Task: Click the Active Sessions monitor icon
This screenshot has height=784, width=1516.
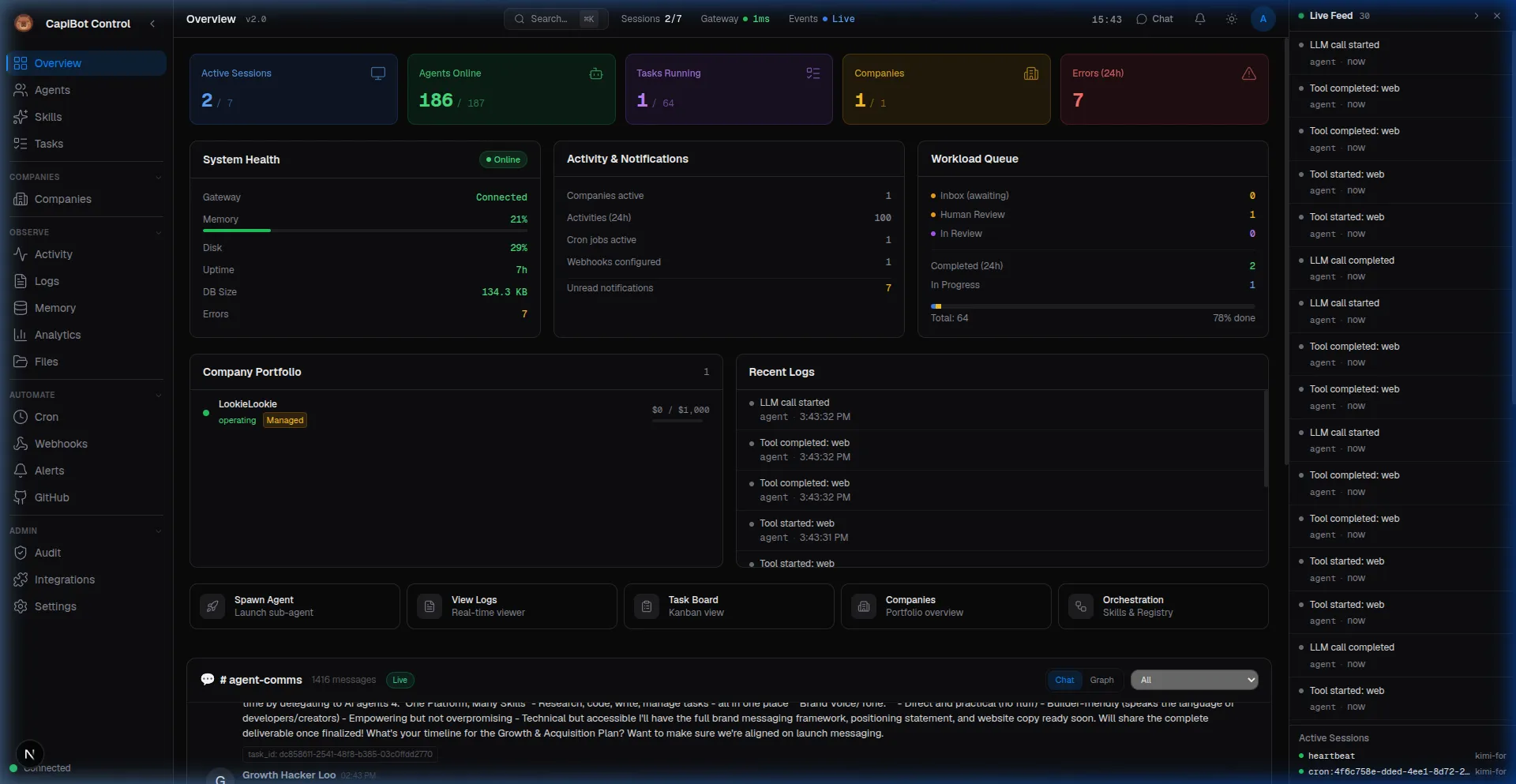Action: point(378,73)
